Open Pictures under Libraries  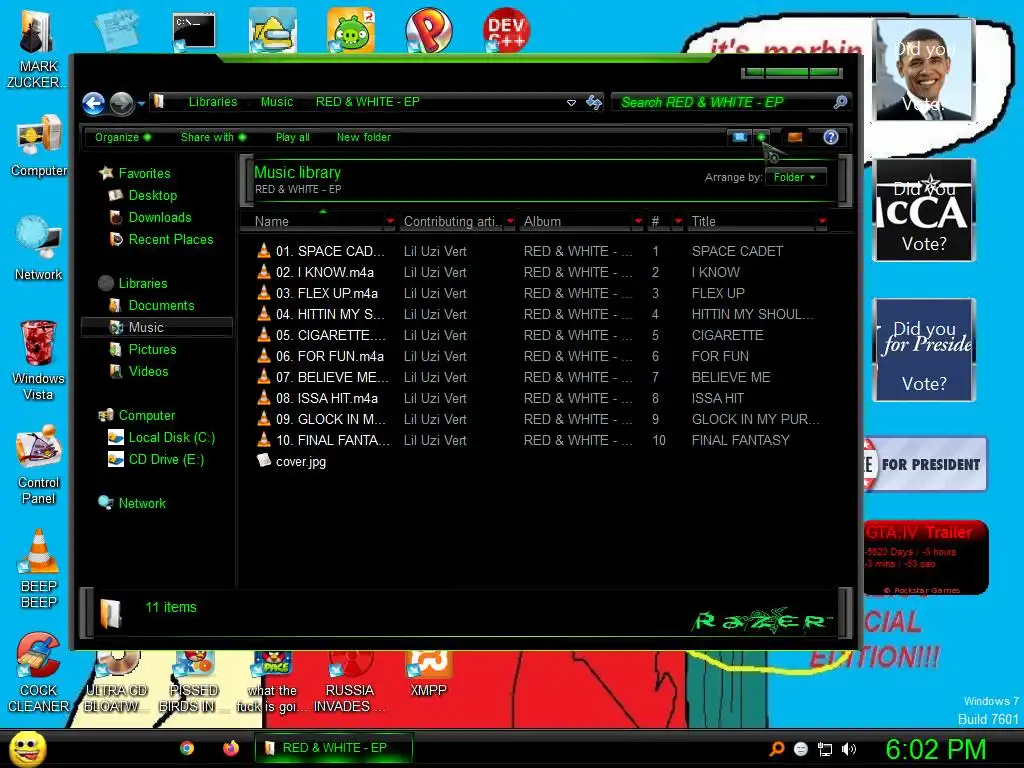click(x=152, y=349)
